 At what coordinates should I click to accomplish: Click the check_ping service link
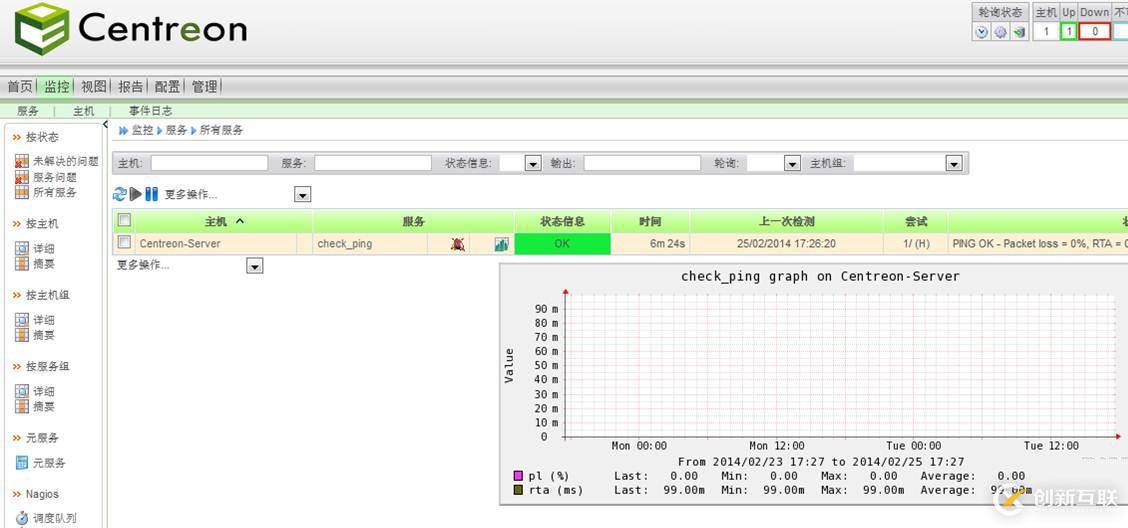345,244
